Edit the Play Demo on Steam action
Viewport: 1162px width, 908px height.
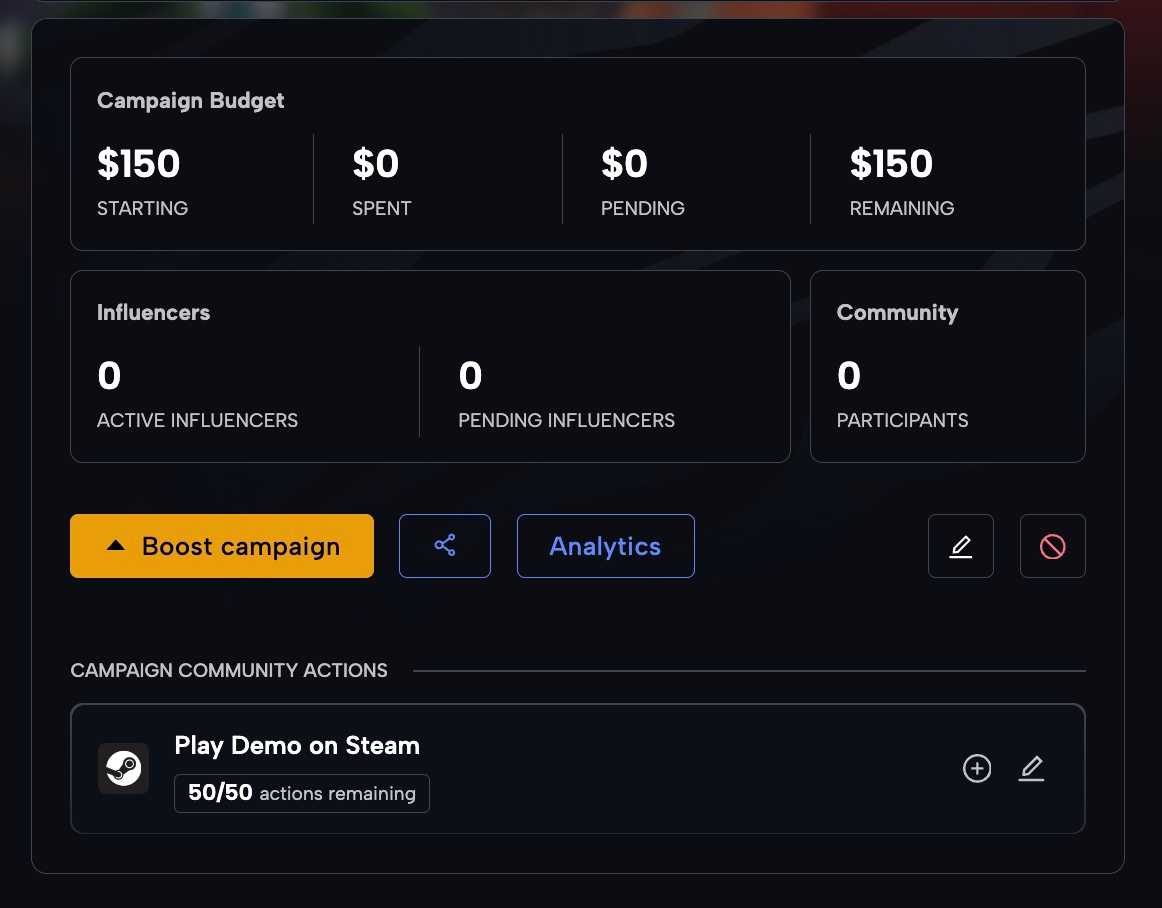1031,768
